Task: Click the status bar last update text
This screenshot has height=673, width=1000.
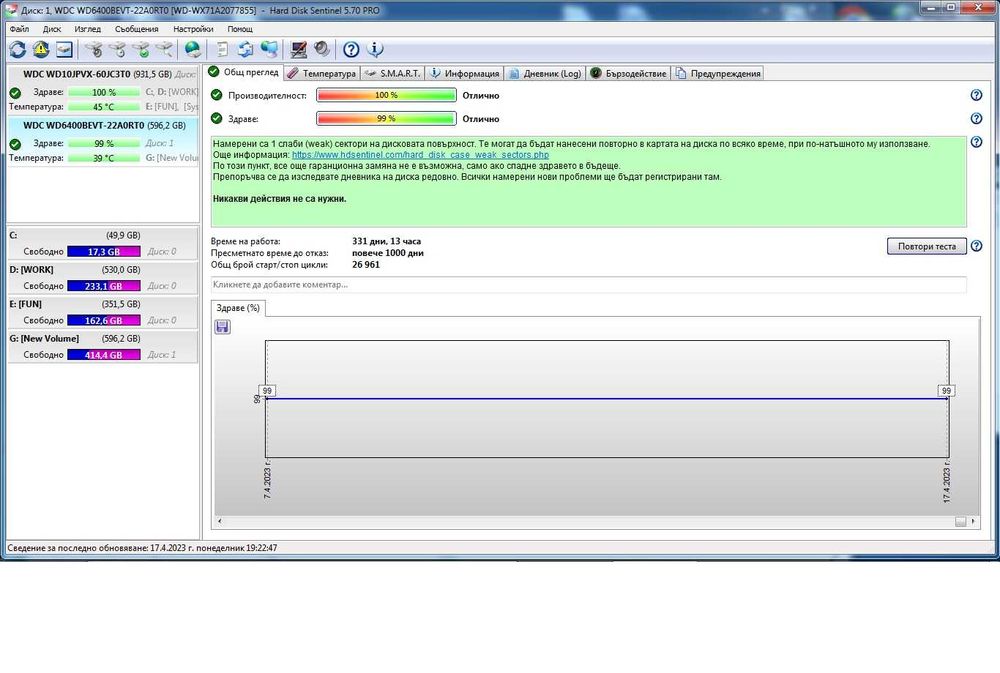Action: coord(142,547)
